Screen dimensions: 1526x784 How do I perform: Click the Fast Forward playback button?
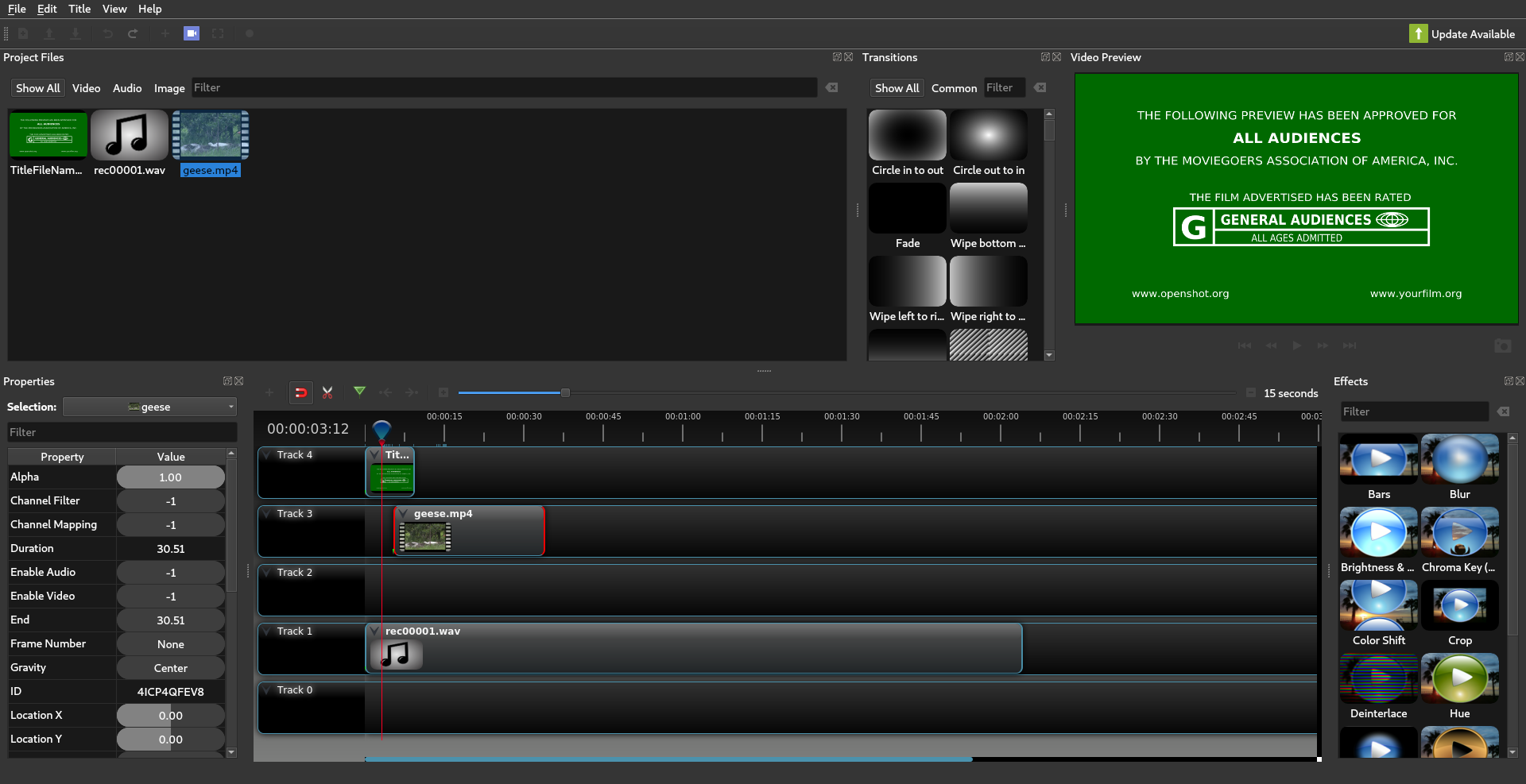click(x=1323, y=346)
